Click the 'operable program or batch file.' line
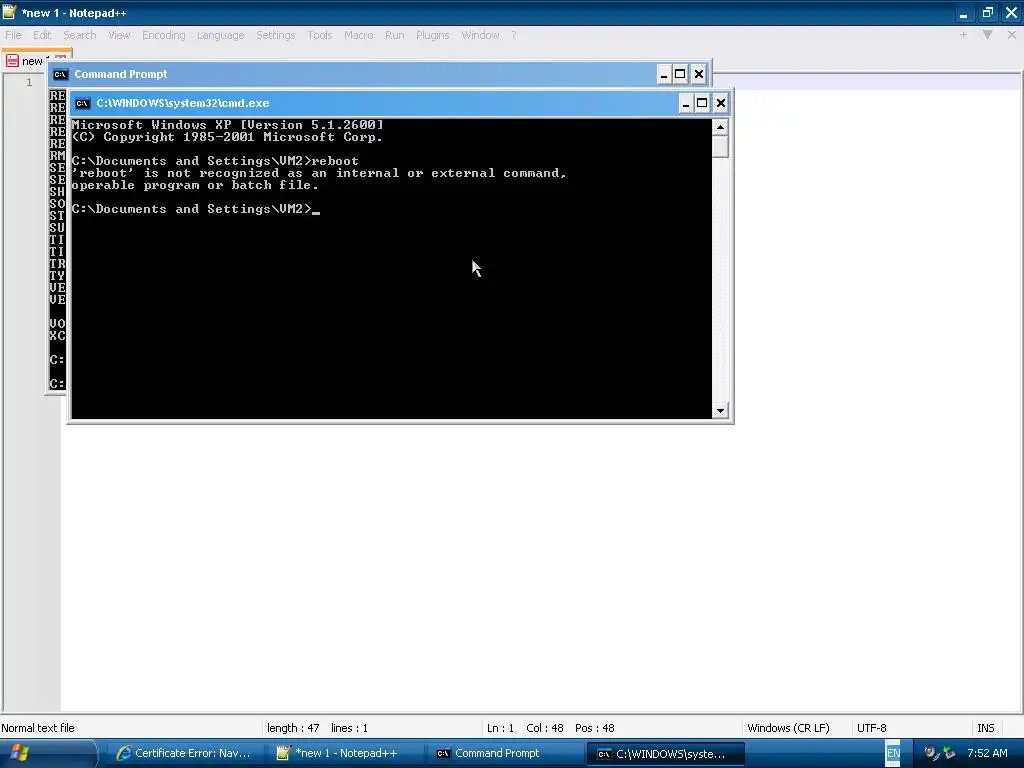The width and height of the screenshot is (1024, 768). pyautogui.click(x=195, y=185)
